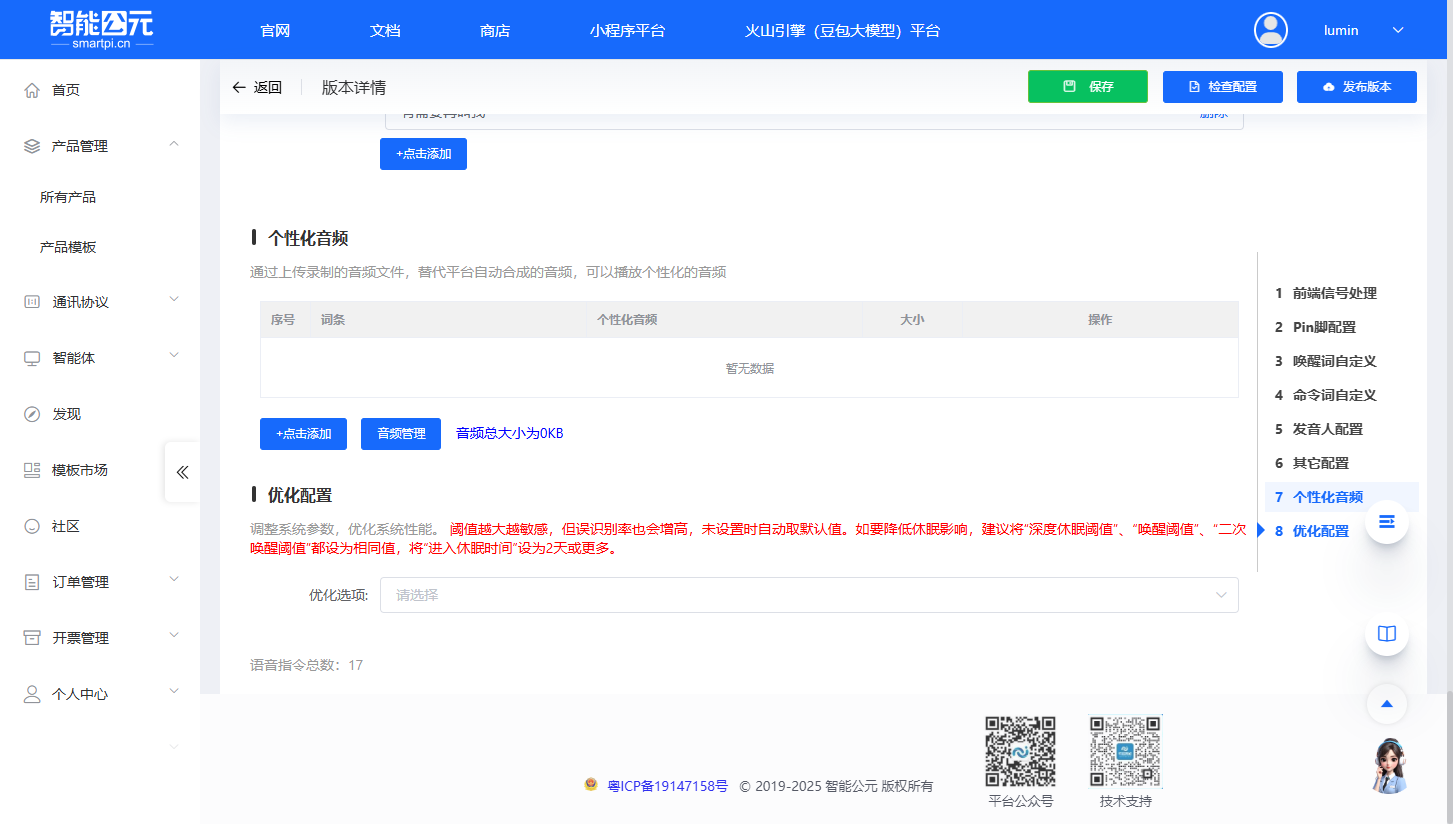Open 模板市场 from the sidebar
1453x824 pixels.
click(x=31, y=470)
